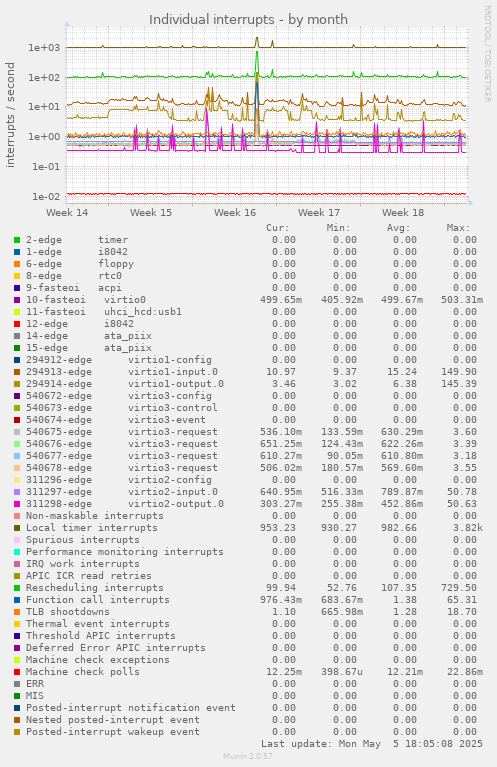Click the virtio1-input.0 brown legend swatch
Screen dimensions: 497x767
coord(17,372)
